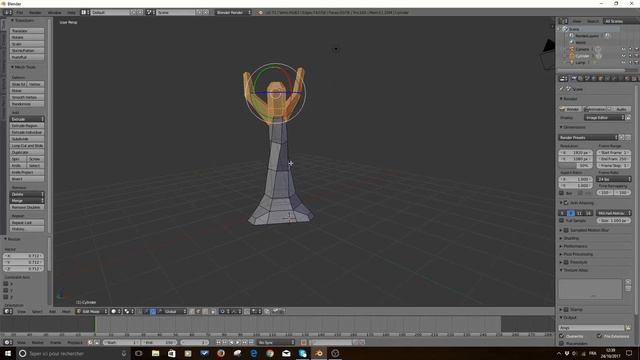Open the Render Presets dropdown
The image size is (640, 360).
(x=588, y=138)
